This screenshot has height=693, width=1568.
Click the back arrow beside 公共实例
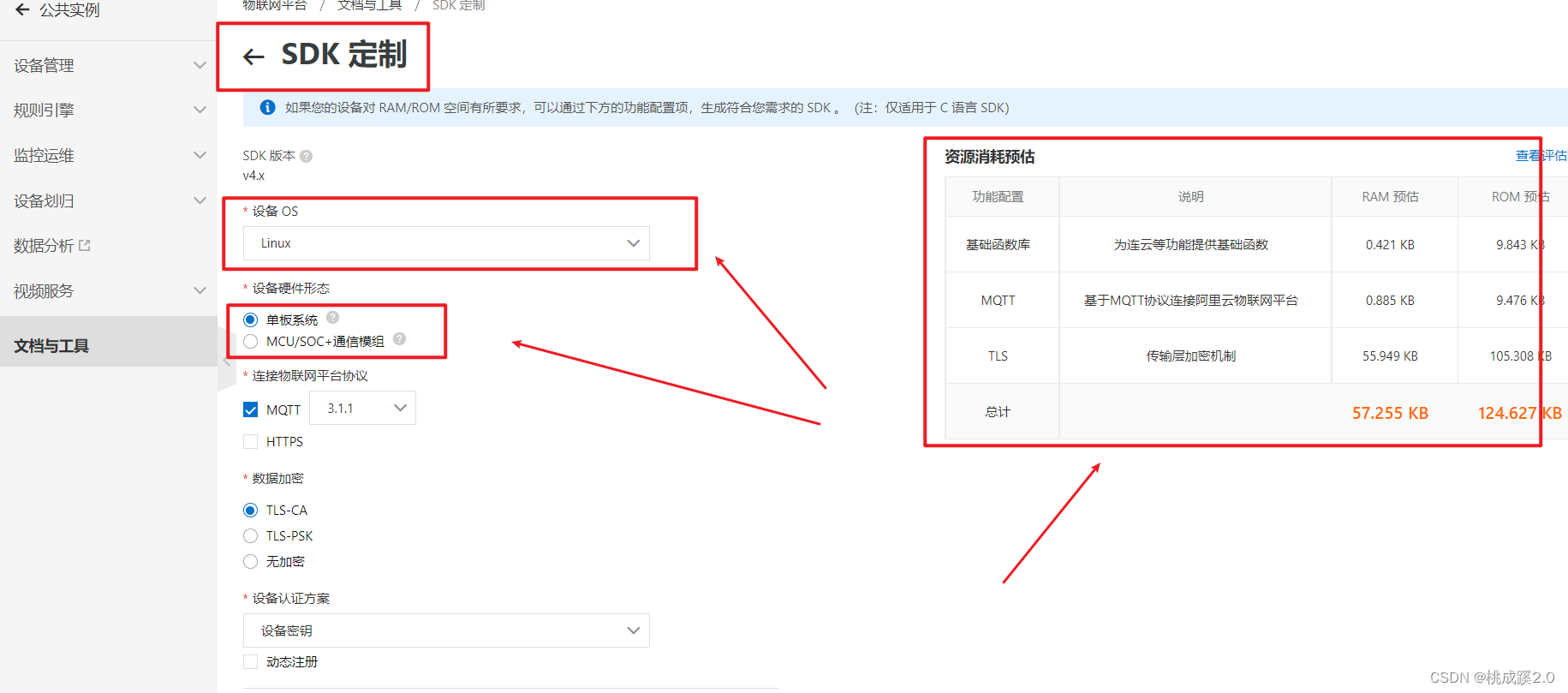click(x=22, y=9)
